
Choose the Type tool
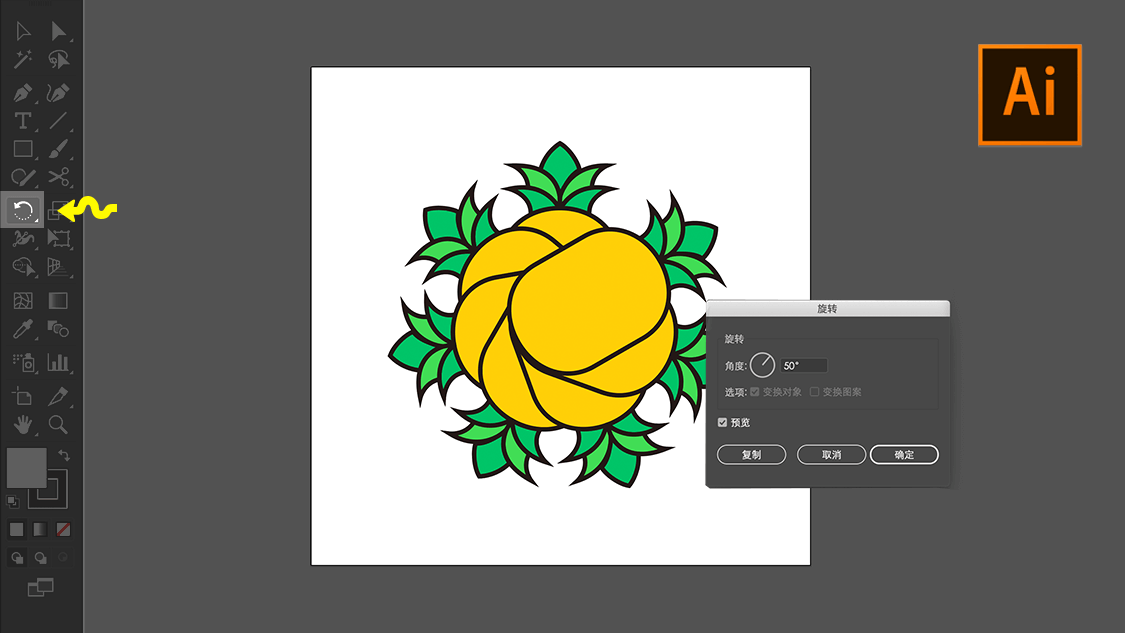pyautogui.click(x=22, y=121)
